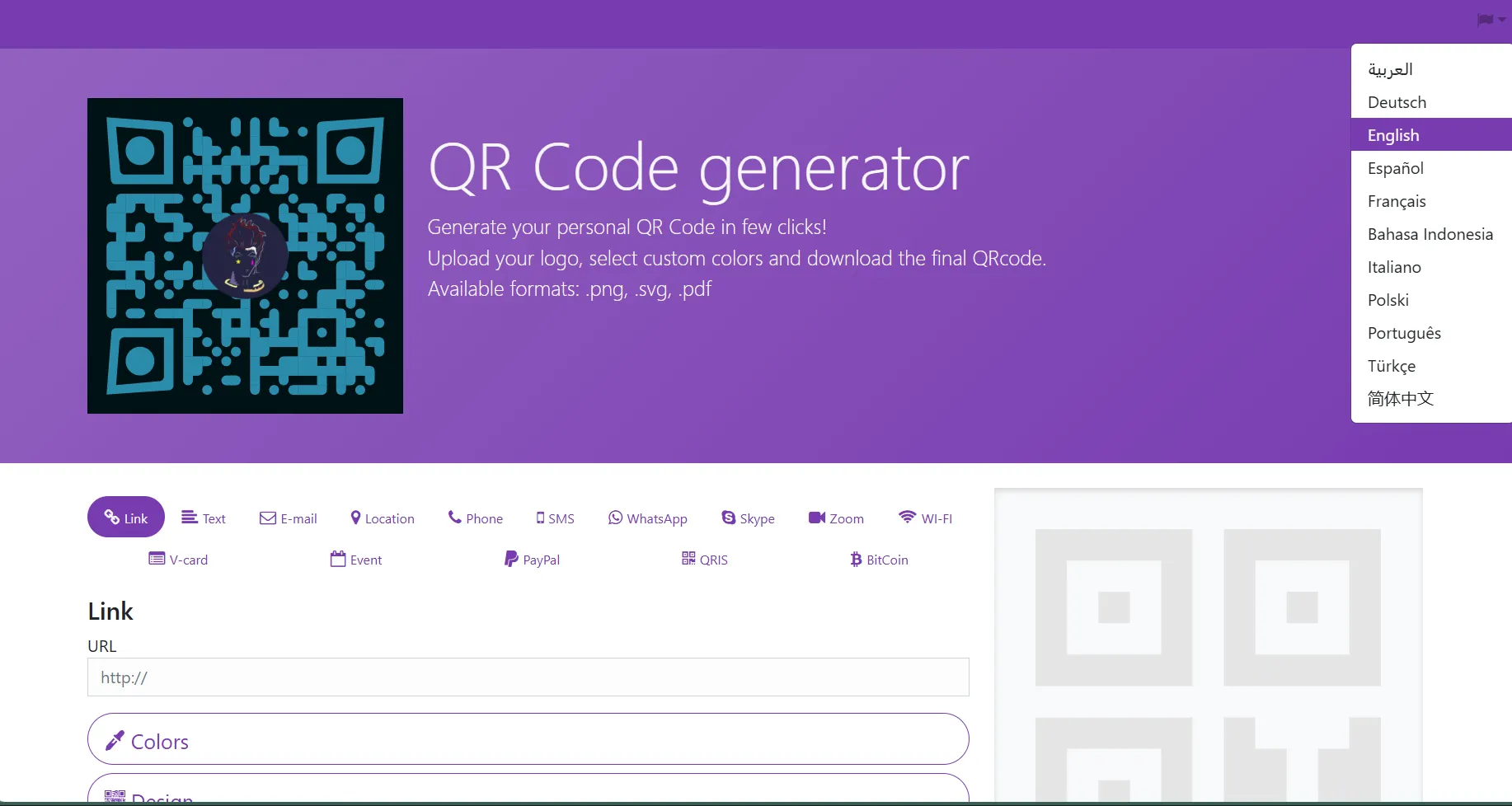Switch to the Text tab label
This screenshot has width=1512, height=806.
click(214, 518)
